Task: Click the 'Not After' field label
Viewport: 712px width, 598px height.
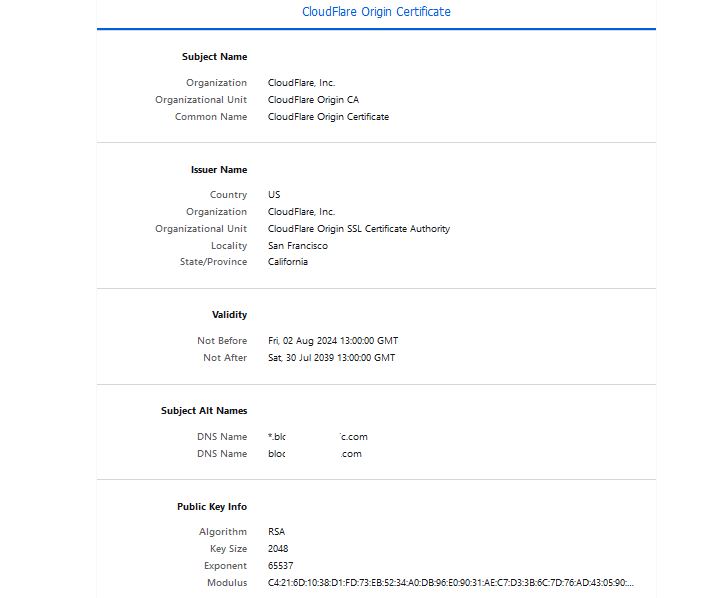Action: click(225, 358)
